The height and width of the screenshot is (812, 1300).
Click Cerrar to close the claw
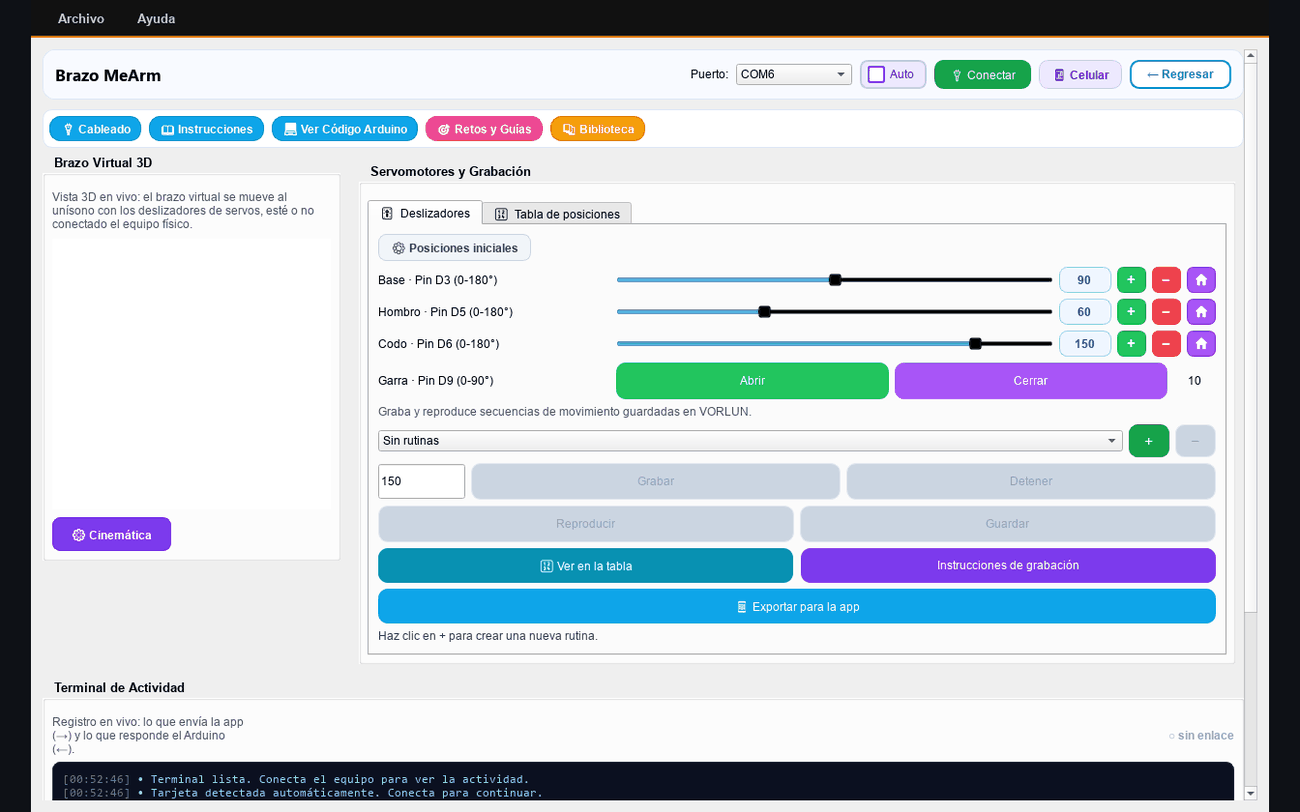(1031, 381)
